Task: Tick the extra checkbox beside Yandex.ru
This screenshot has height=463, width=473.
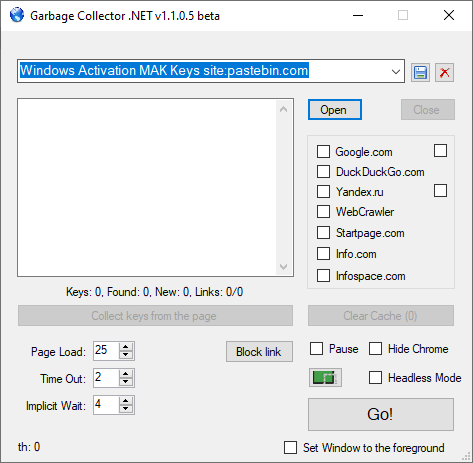Action: pos(440,191)
